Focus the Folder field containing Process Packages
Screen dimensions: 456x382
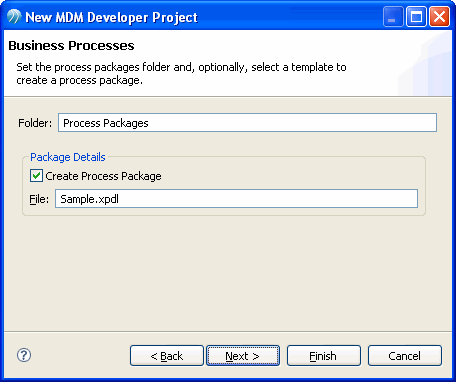click(247, 123)
